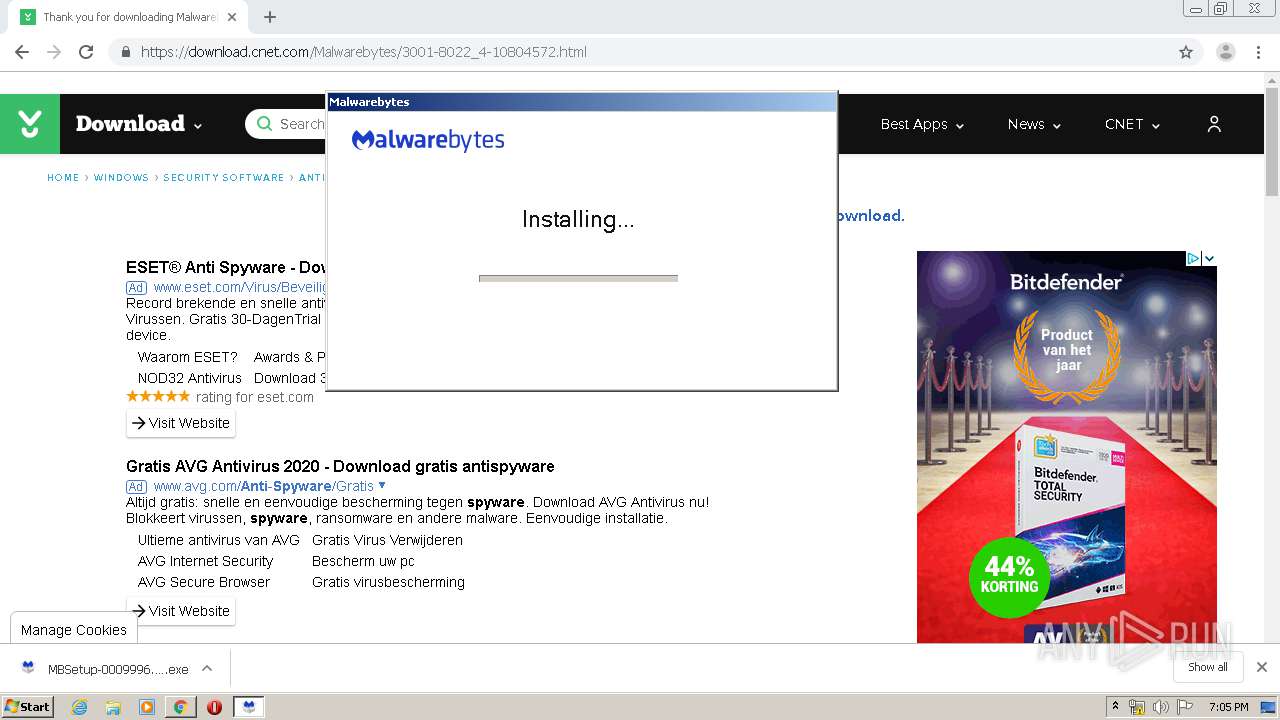The height and width of the screenshot is (720, 1280).
Task: Open ESET Anti Spyware ad title
Action: pyautogui.click(x=226, y=267)
